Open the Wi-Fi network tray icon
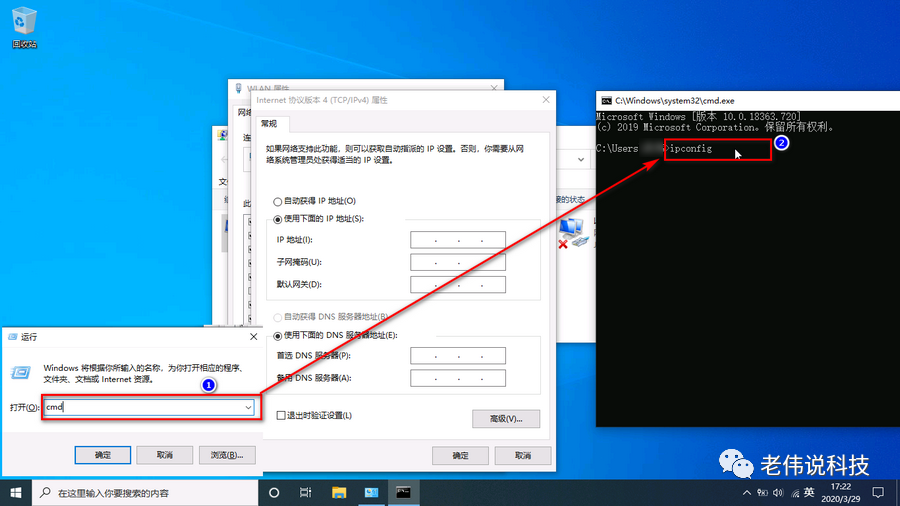The image size is (900, 506). [794, 493]
